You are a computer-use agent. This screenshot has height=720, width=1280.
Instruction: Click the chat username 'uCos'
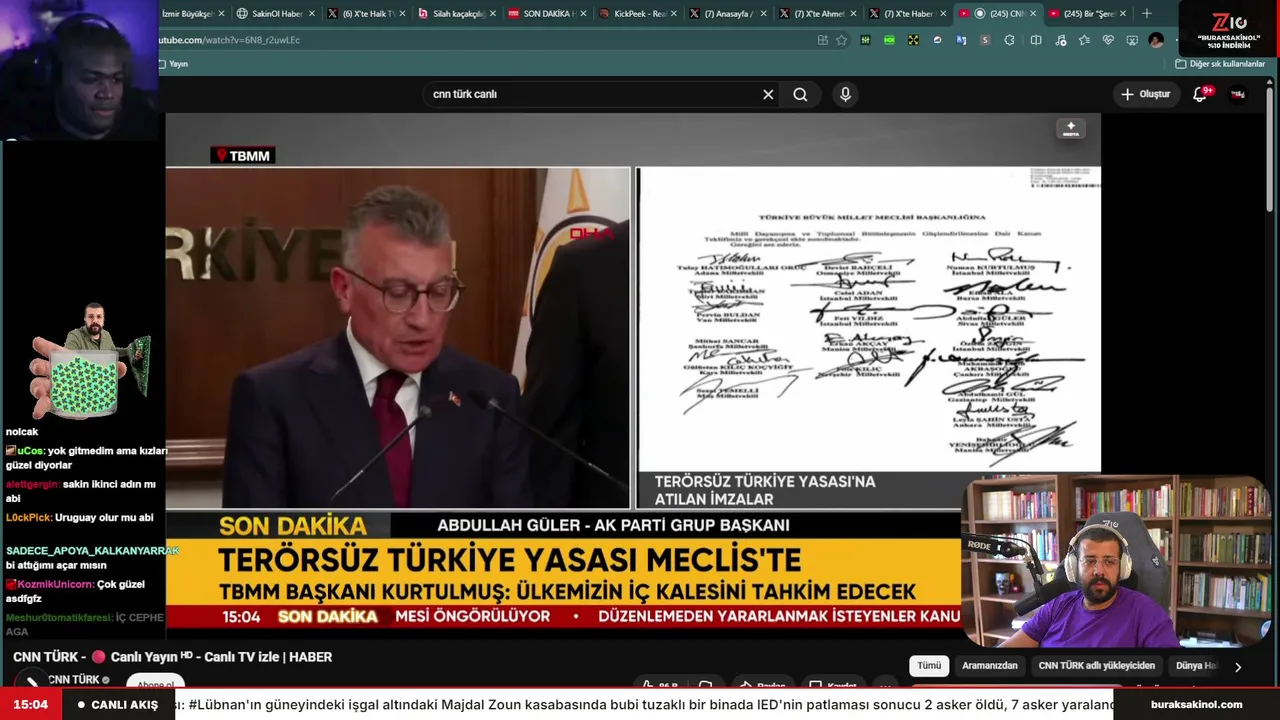click(x=30, y=451)
